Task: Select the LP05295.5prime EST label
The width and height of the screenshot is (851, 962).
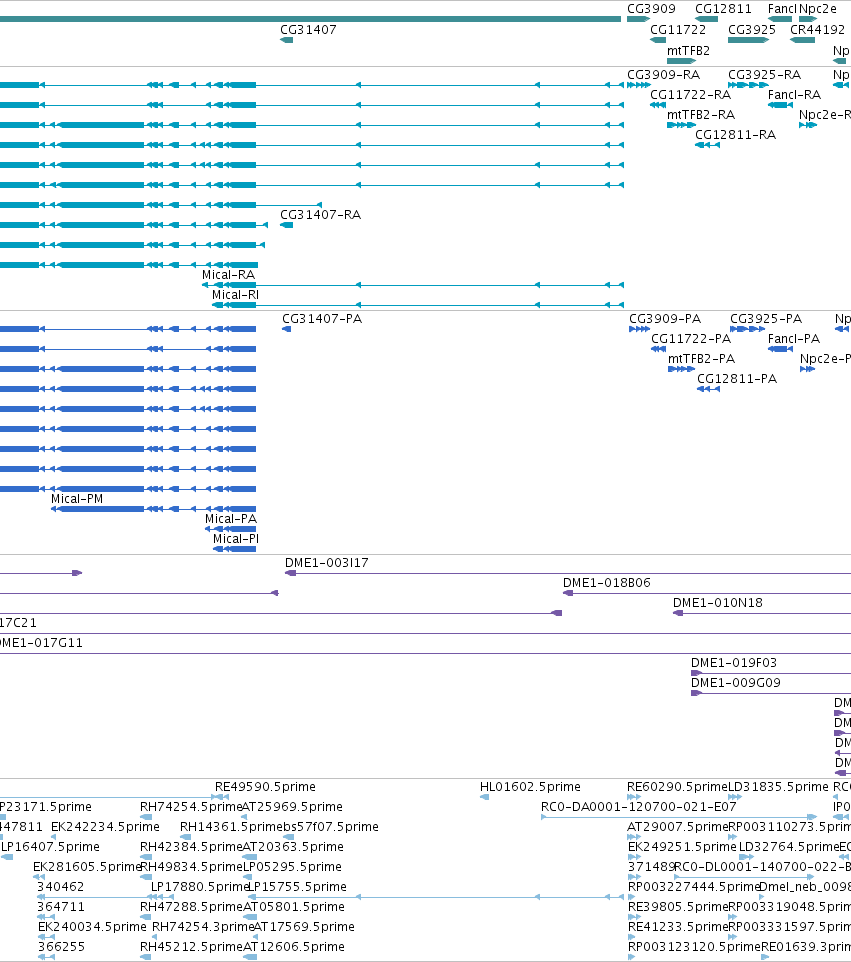Action: [292, 867]
